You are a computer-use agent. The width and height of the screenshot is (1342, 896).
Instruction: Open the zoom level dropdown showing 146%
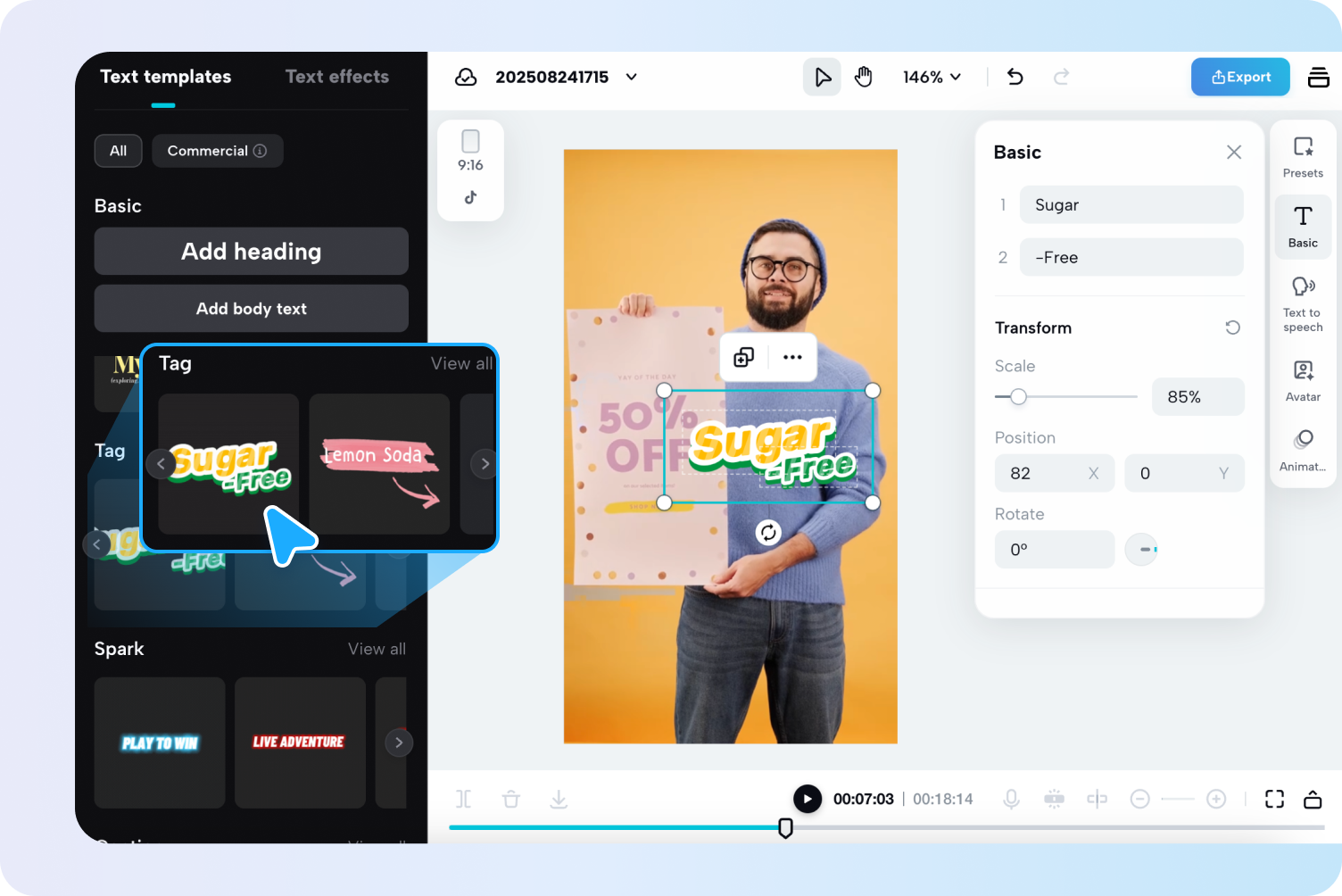pyautogui.click(x=932, y=77)
